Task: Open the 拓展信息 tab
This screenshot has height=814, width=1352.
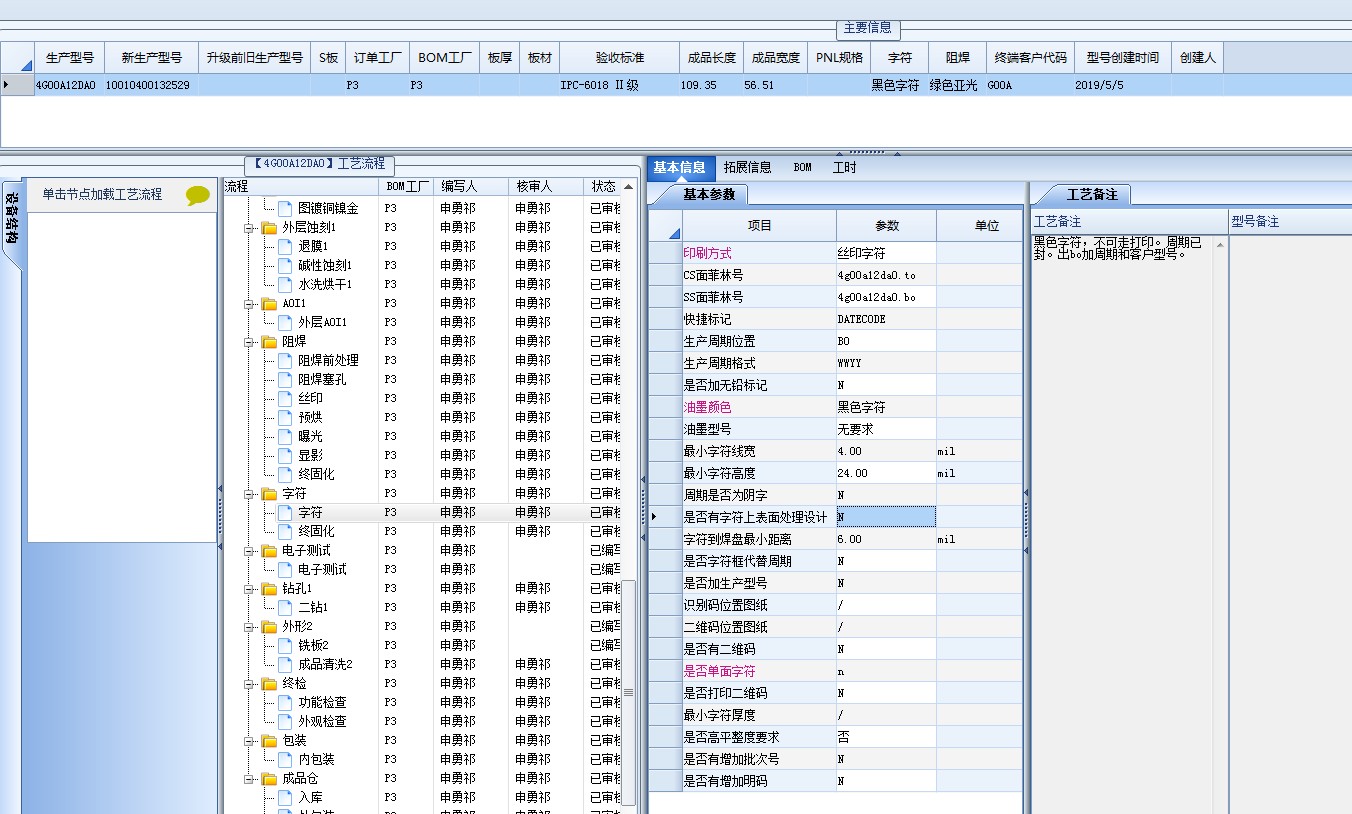Action: [747, 167]
